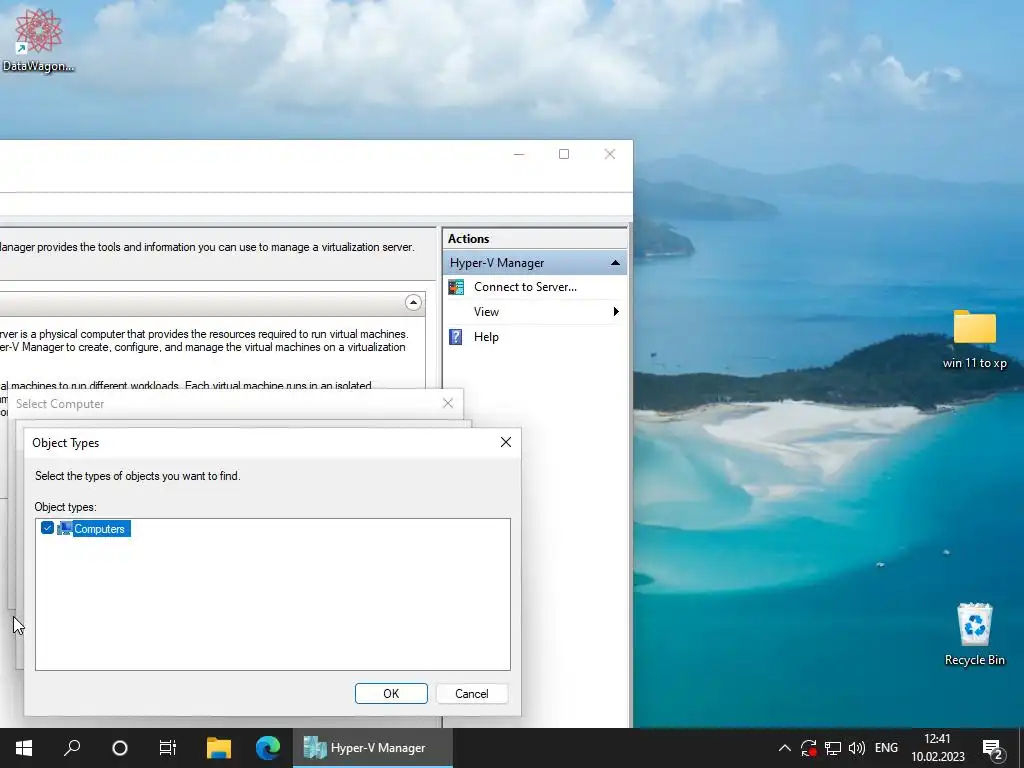Open Cortana from the taskbar
The width and height of the screenshot is (1024, 768).
[120, 748]
